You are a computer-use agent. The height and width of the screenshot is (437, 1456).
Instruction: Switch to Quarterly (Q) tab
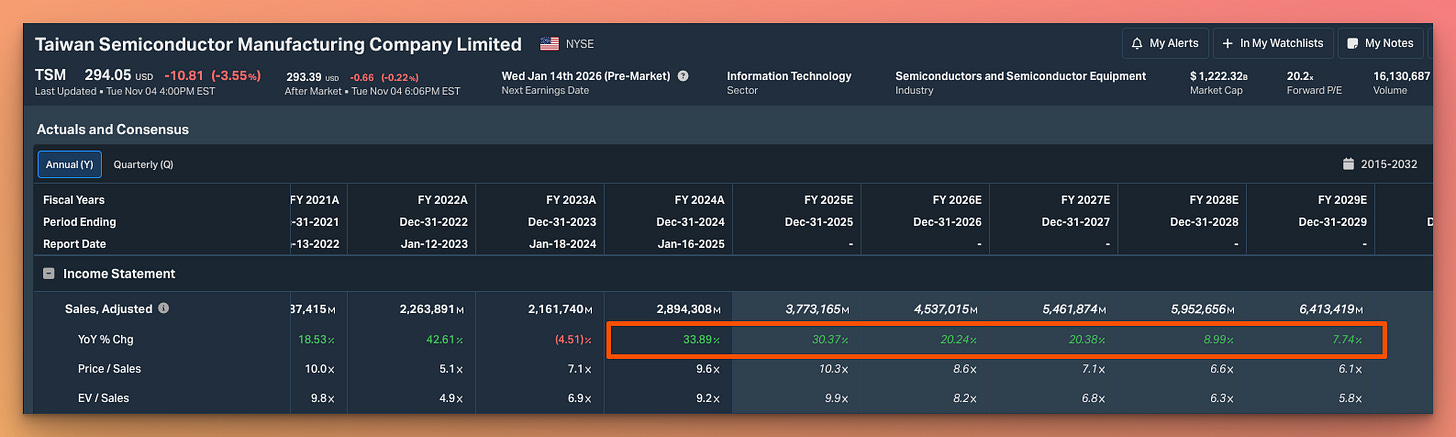tap(143, 164)
